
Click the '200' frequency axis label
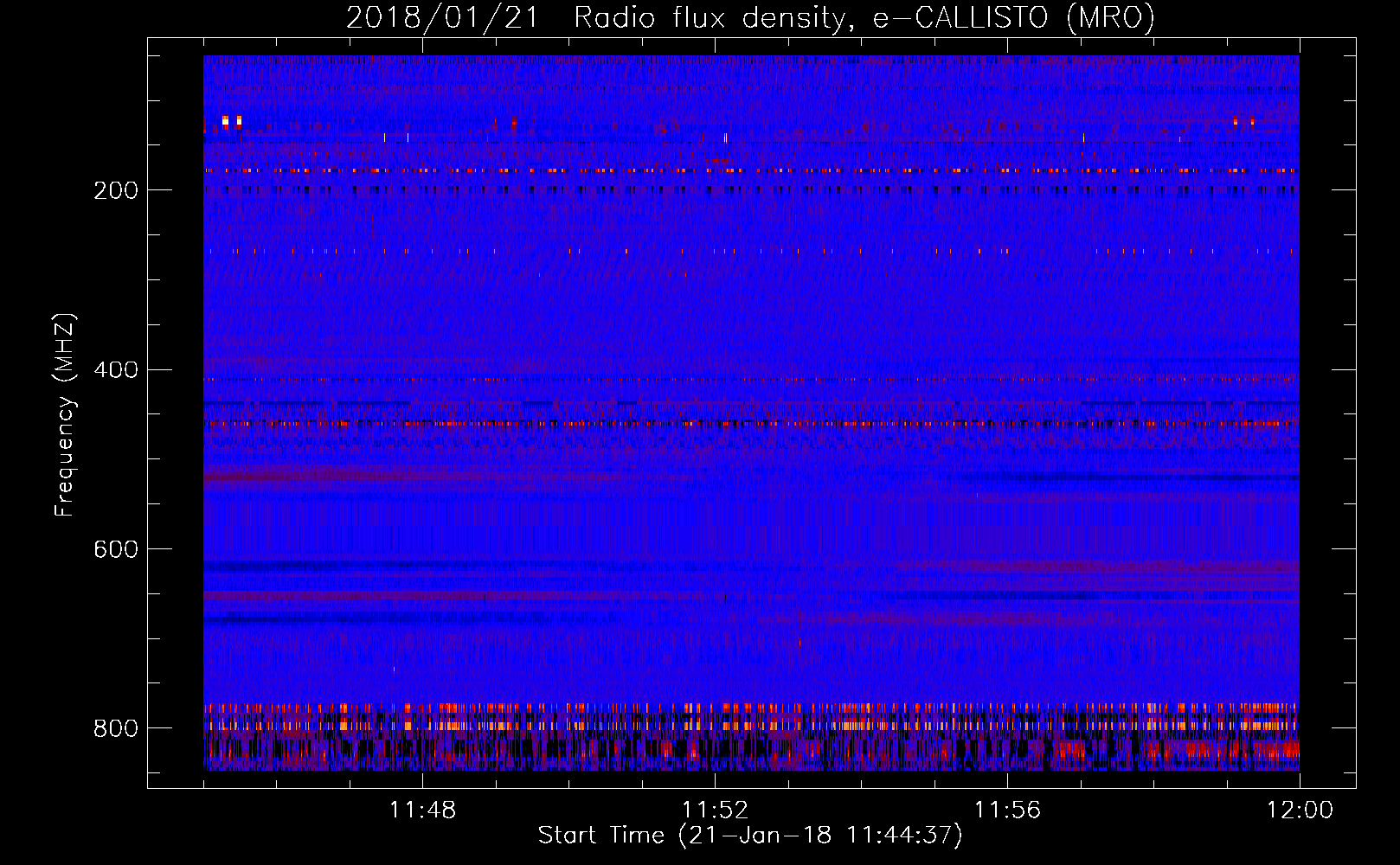116,190
